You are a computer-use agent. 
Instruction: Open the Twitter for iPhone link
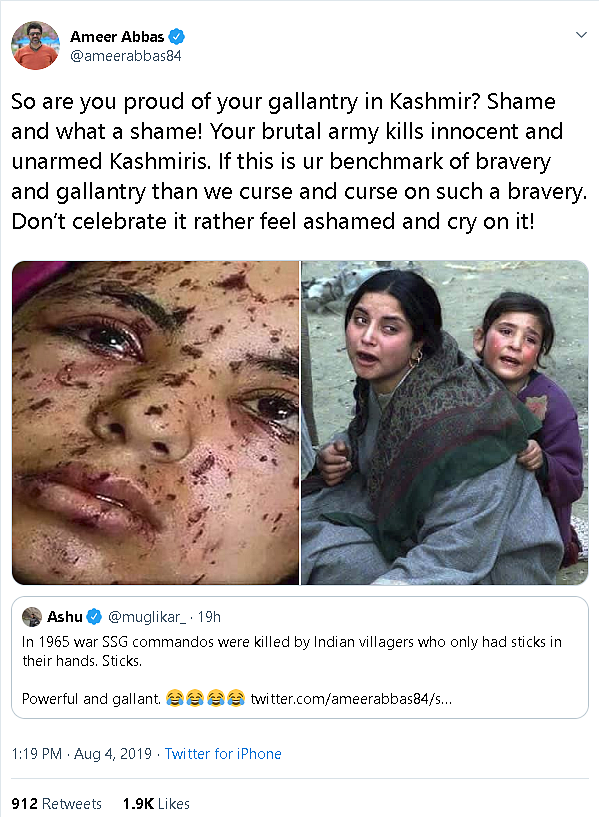223,753
